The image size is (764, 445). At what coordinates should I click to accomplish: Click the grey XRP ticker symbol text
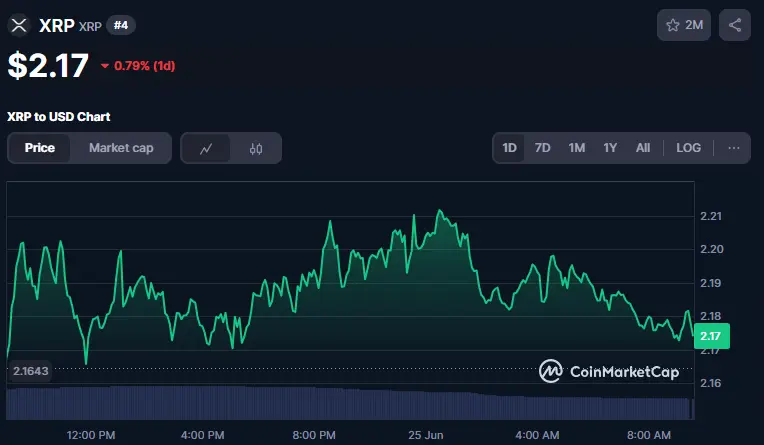coord(90,26)
